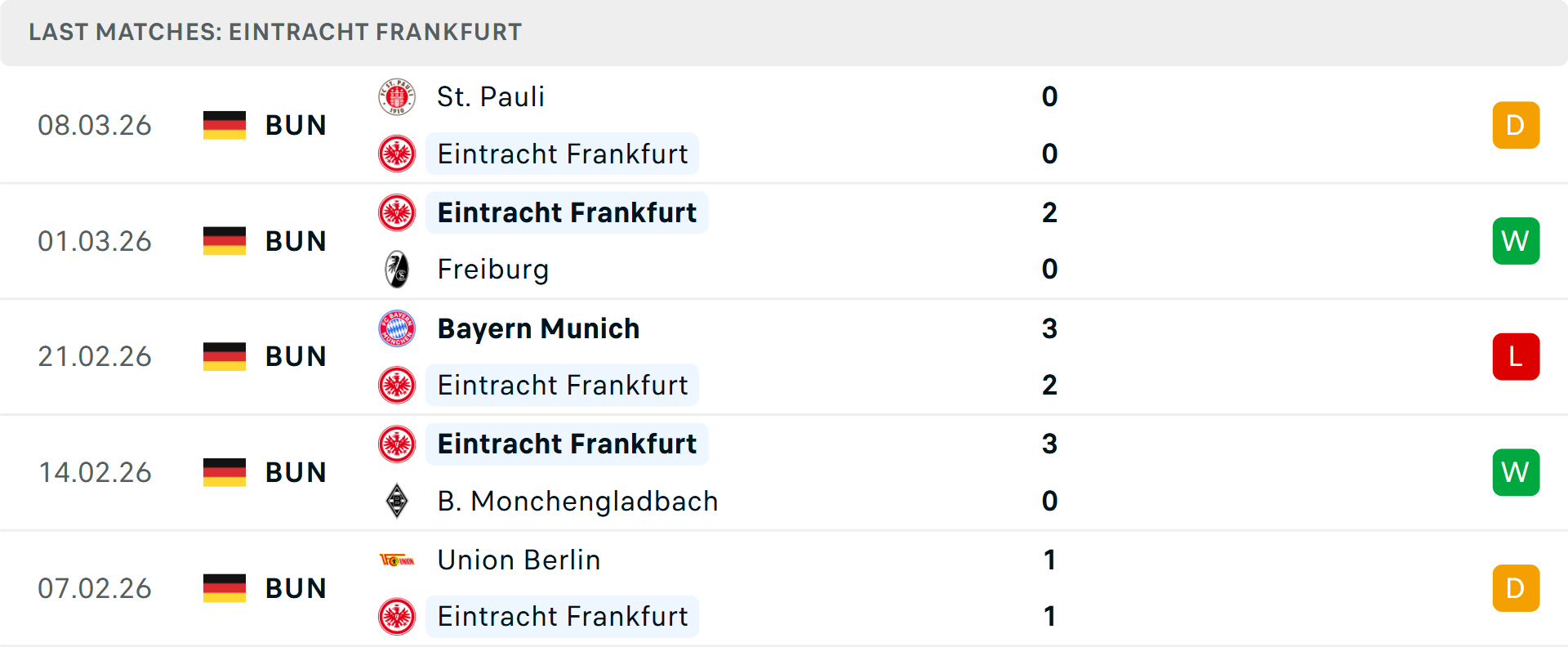Select the Freiburg team logo

tap(397, 270)
